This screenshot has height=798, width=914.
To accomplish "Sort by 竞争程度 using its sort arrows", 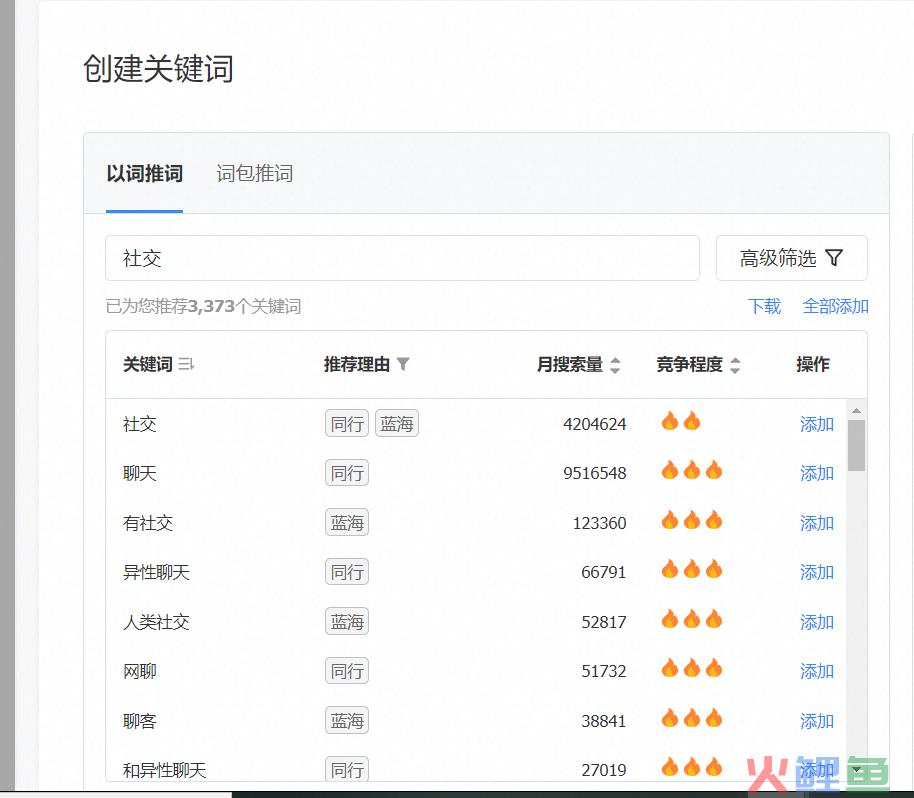I will 735,365.
